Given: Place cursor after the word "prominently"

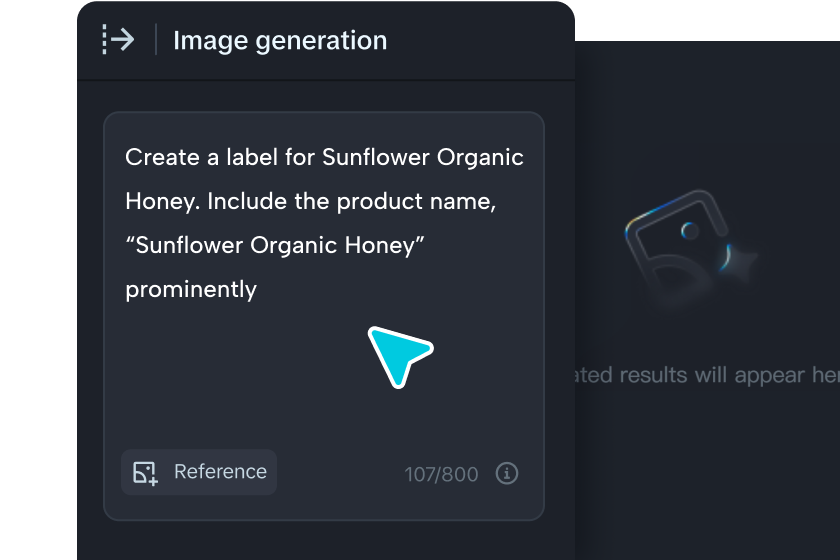Looking at the screenshot, I should point(258,290).
